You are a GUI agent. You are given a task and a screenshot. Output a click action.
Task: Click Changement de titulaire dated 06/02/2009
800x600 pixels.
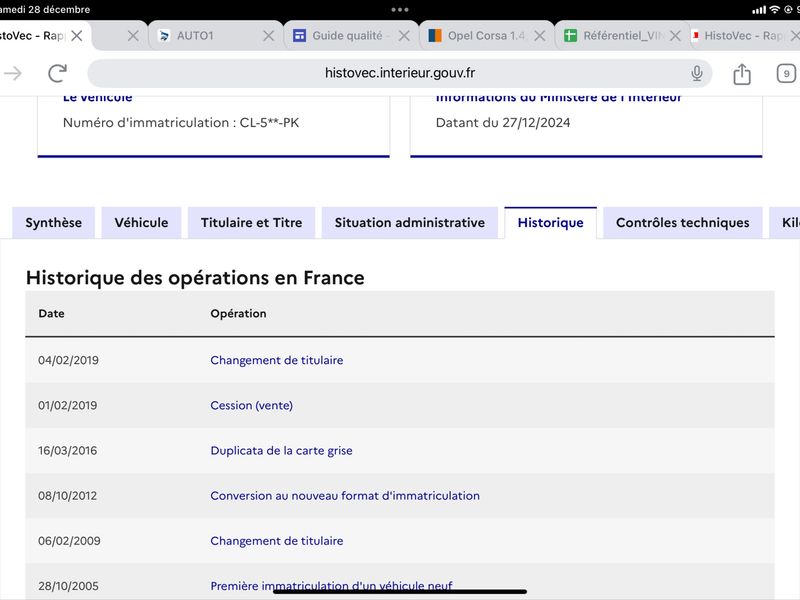tap(277, 541)
